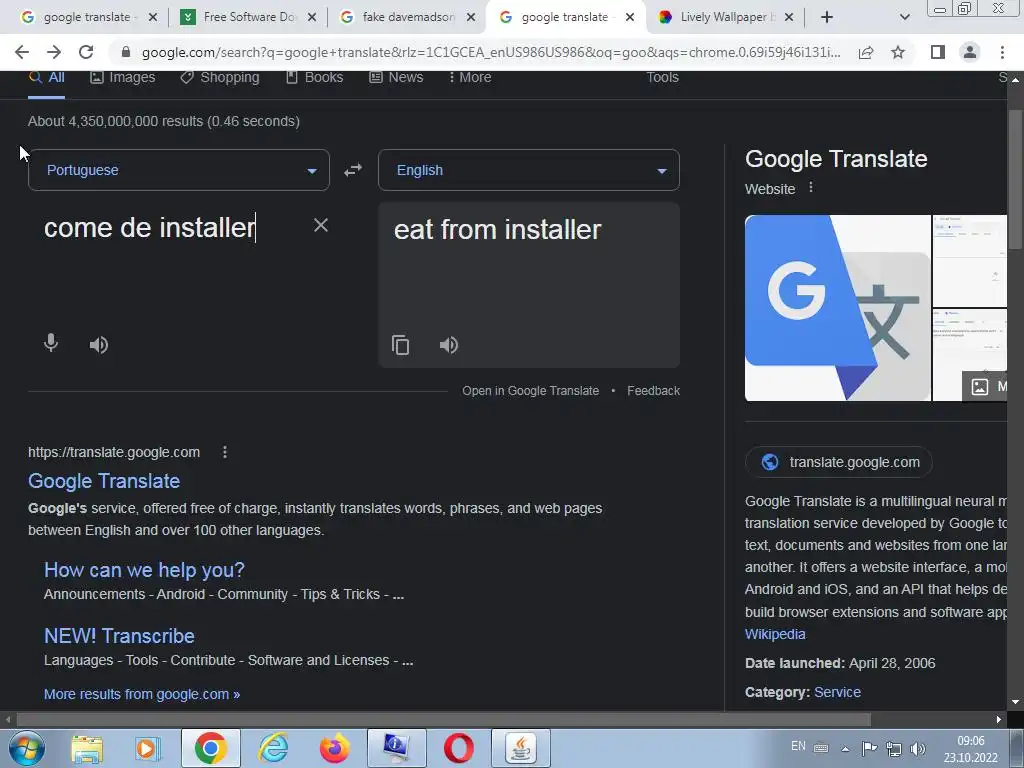Open the Service category link
The width and height of the screenshot is (1024, 768).
(837, 692)
